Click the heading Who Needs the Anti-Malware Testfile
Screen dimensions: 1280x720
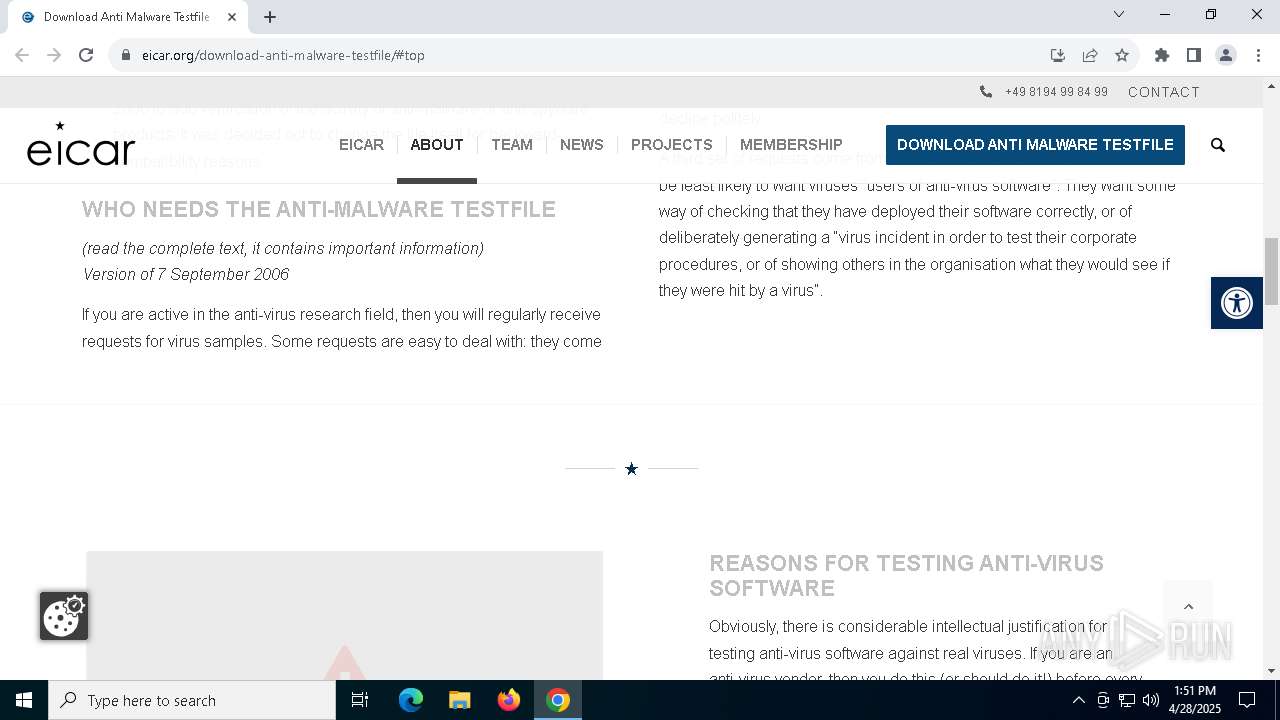(319, 209)
